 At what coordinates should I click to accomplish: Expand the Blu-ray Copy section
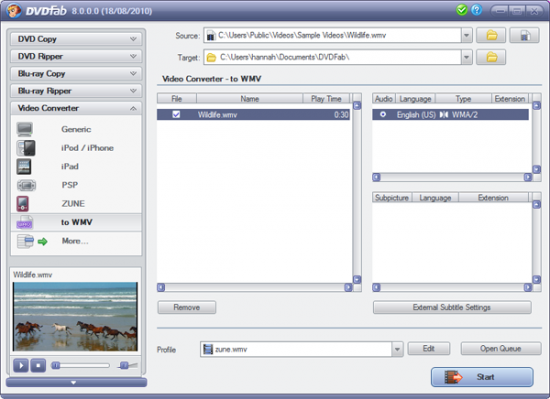click(76, 74)
